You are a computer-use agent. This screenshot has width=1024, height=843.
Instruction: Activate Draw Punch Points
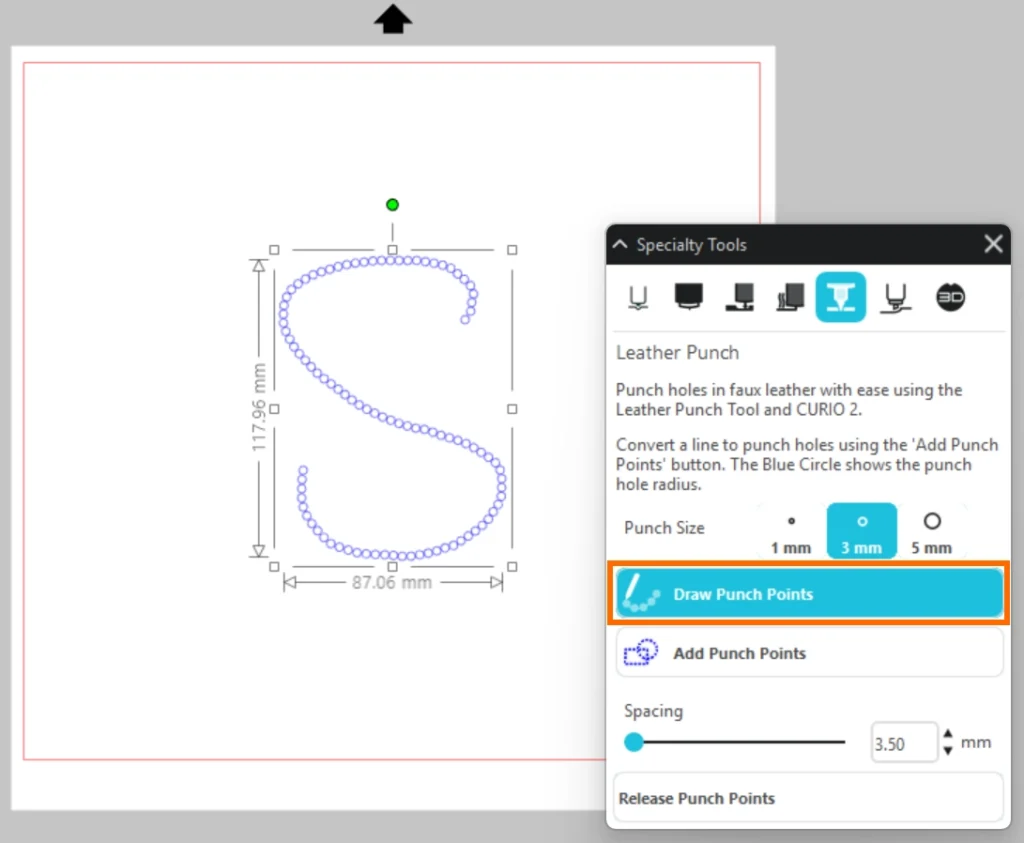[808, 594]
